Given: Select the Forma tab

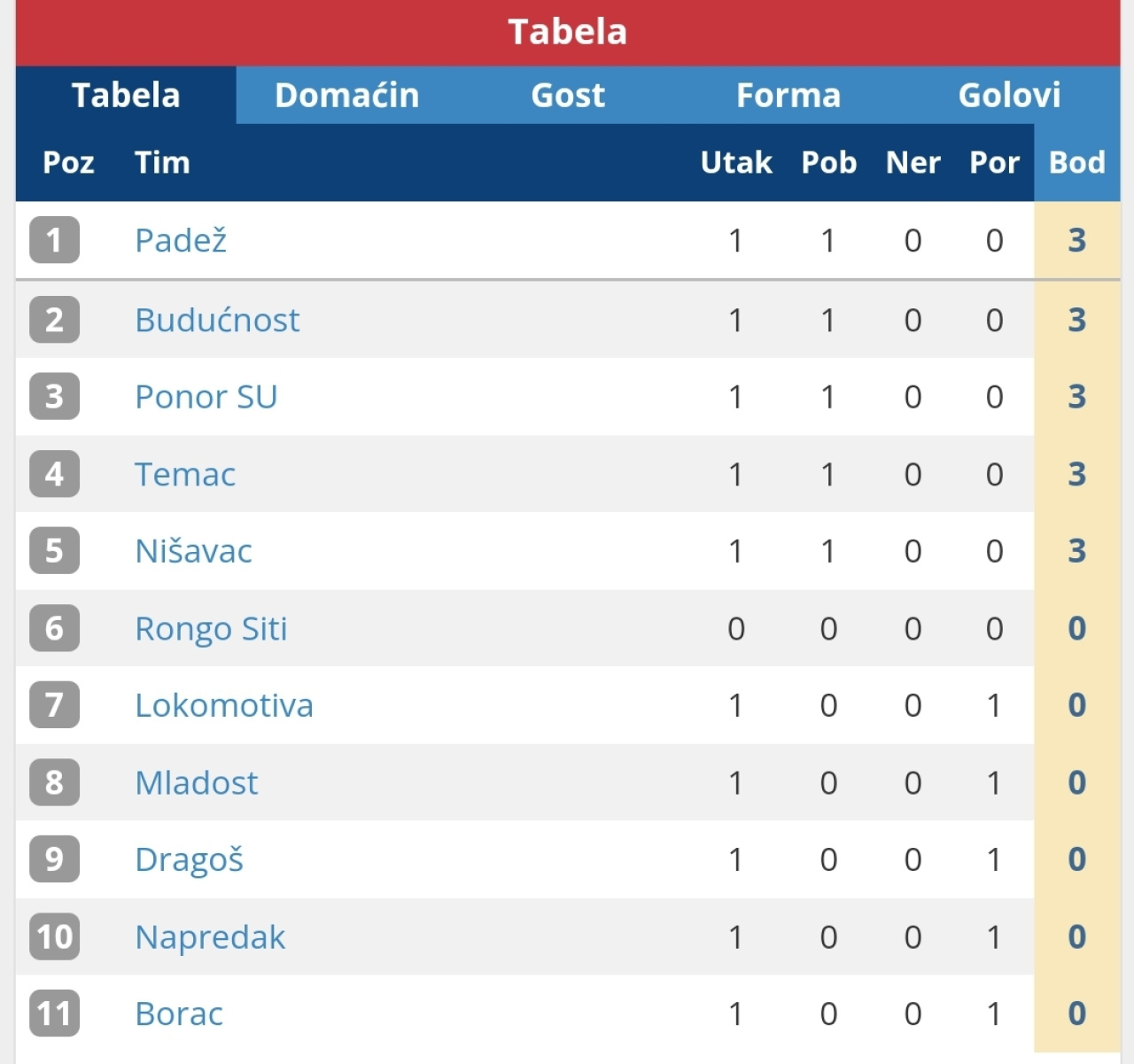Looking at the screenshot, I should [x=788, y=95].
